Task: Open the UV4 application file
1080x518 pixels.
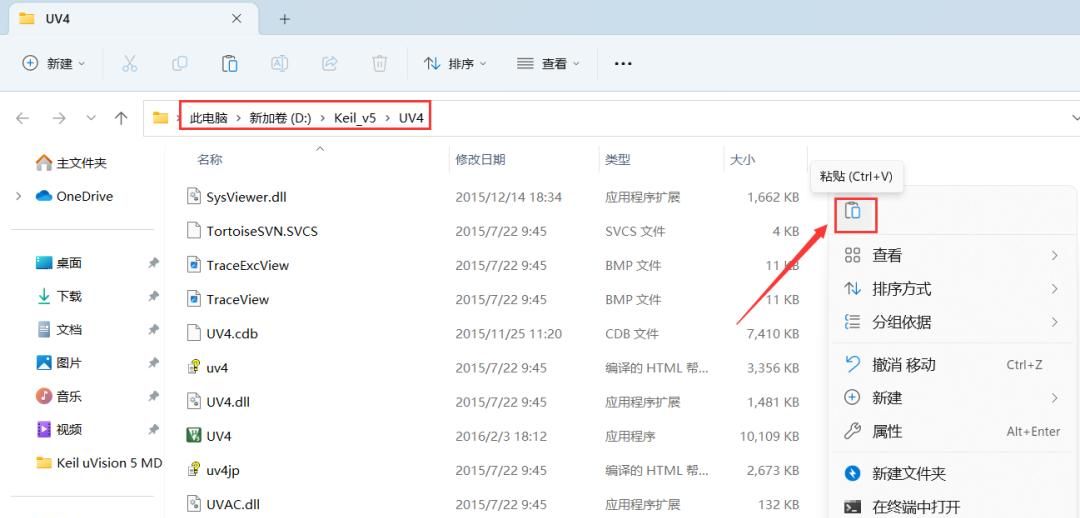Action: 219,436
